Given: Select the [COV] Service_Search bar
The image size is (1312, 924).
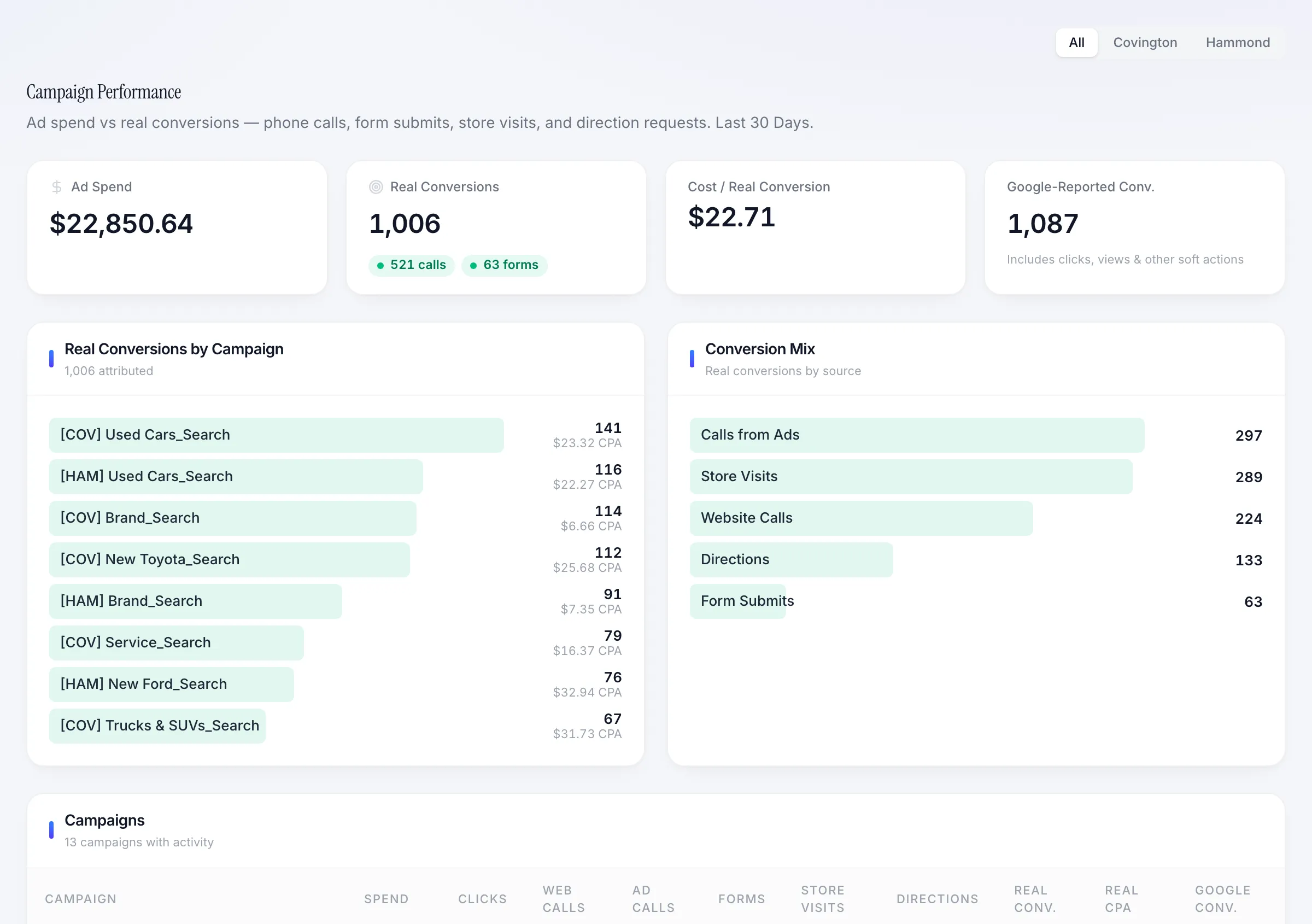Looking at the screenshot, I should point(177,642).
